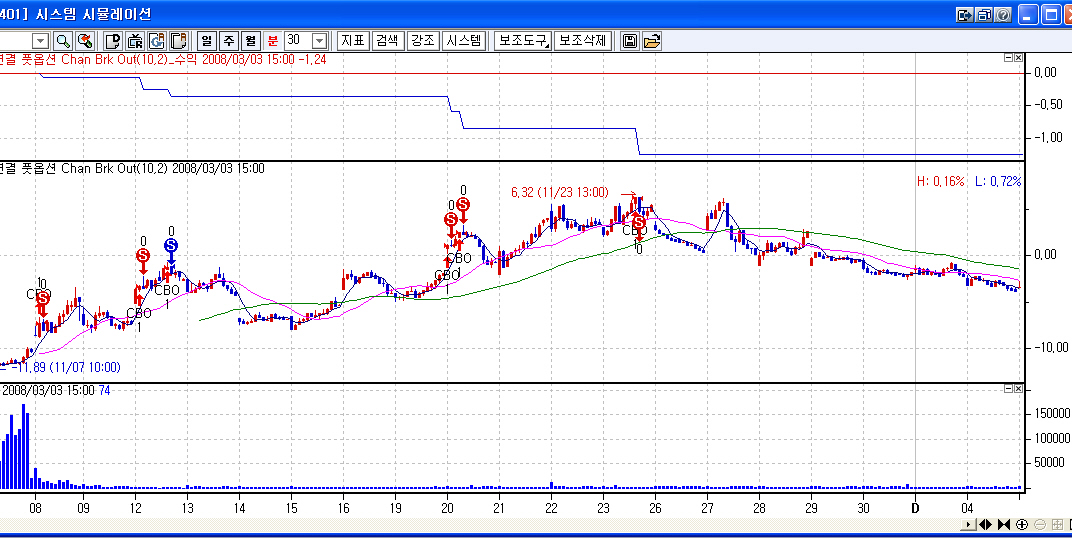The width and height of the screenshot is (1072, 538).
Task: Open the 시스템 menu item
Action: tap(463, 41)
